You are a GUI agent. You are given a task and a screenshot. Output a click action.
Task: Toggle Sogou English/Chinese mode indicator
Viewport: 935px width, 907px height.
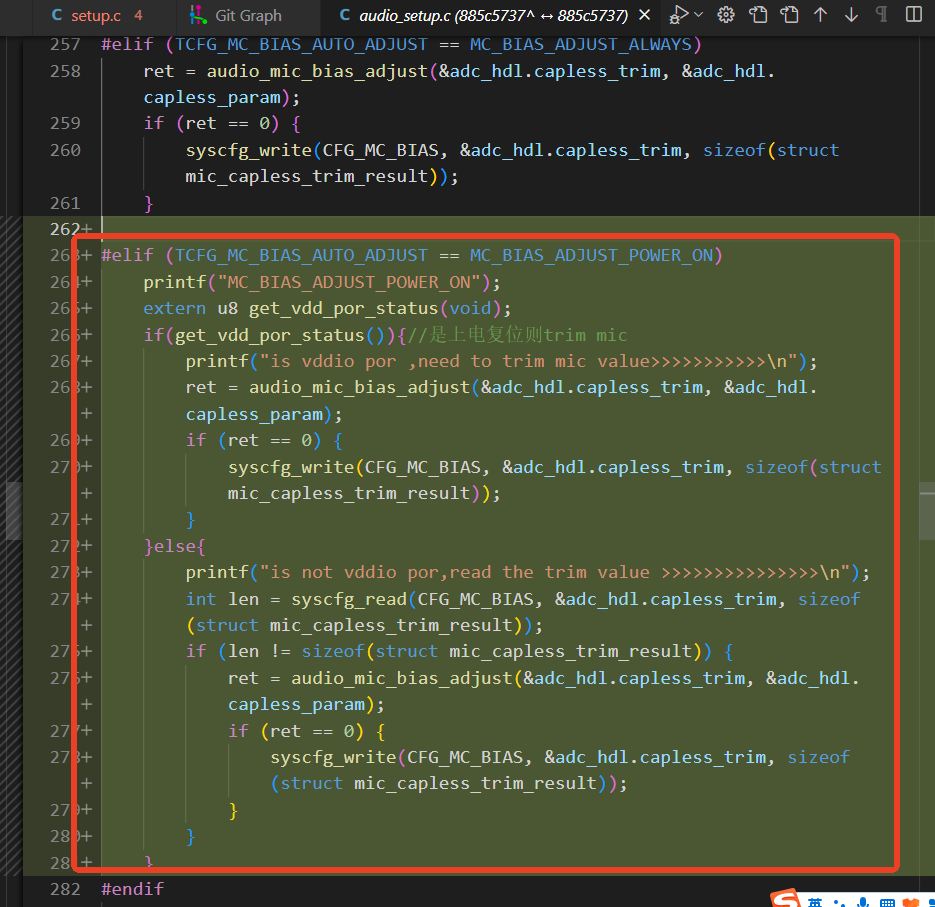[x=815, y=902]
